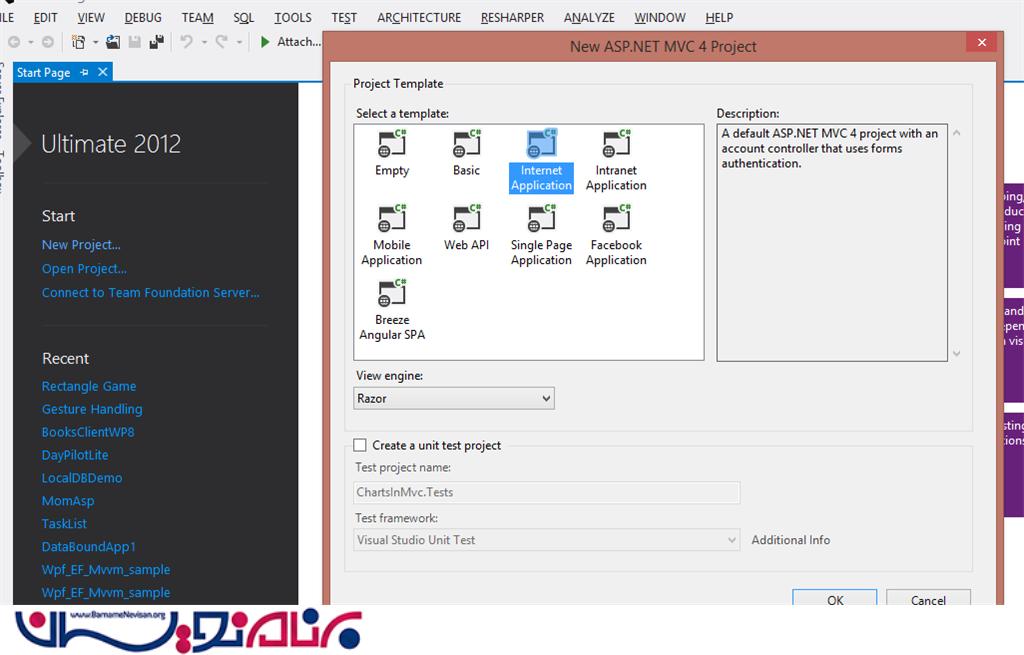Viewport: 1024px width, 655px height.
Task: Open the Rectangle Game recent project
Action: (89, 386)
